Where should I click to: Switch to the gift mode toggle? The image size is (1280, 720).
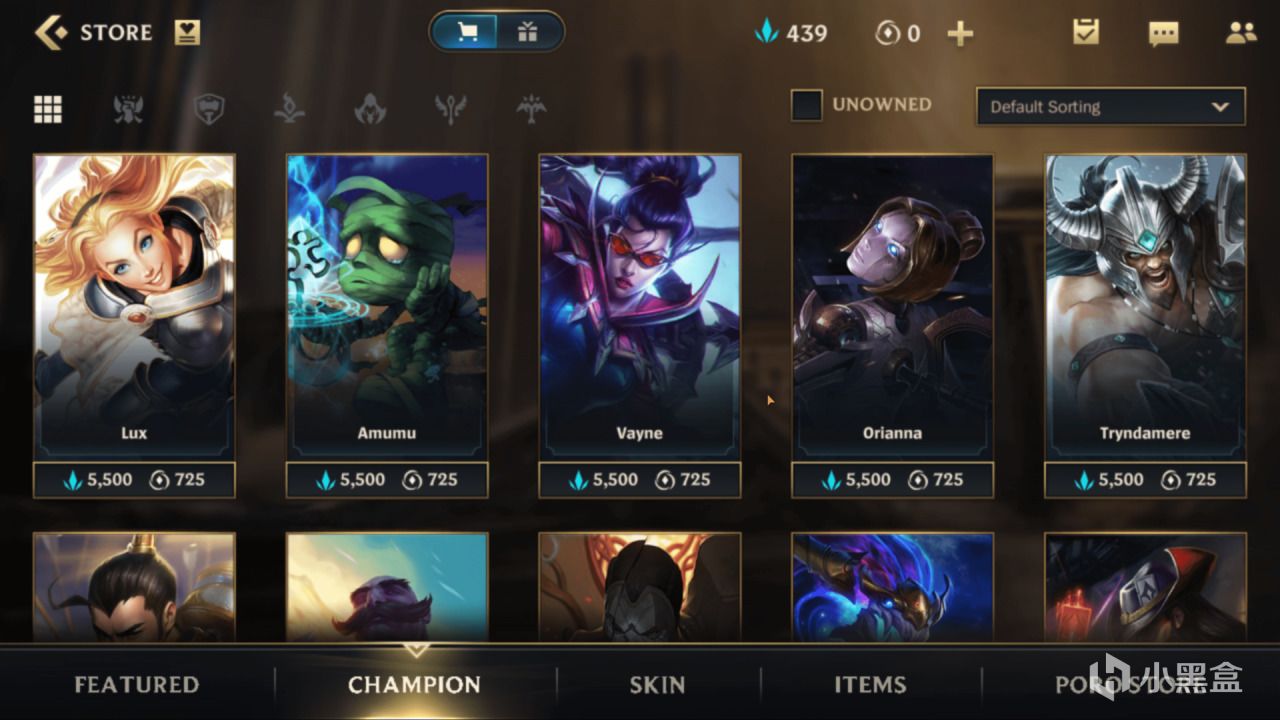[x=528, y=32]
